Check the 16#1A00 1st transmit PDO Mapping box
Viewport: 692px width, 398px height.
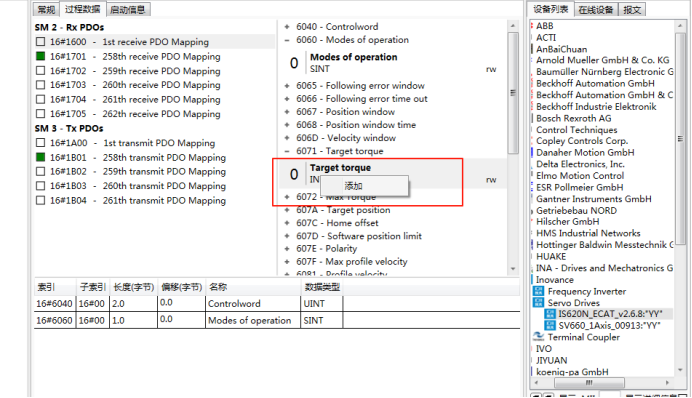(x=41, y=143)
